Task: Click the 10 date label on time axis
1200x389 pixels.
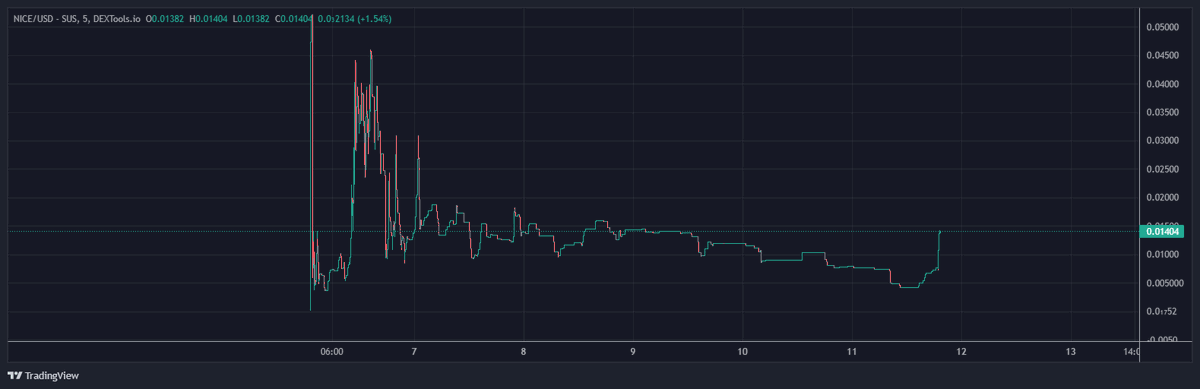Action: 742,352
